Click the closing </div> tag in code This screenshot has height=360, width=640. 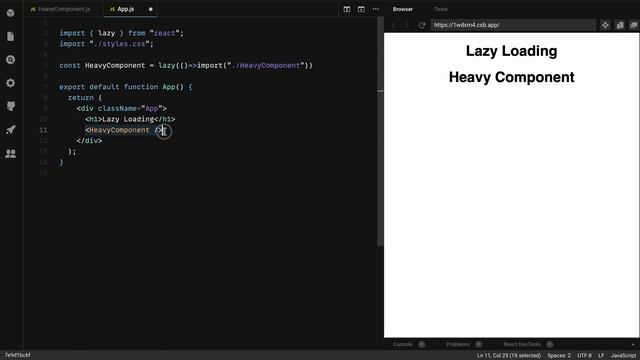point(89,140)
